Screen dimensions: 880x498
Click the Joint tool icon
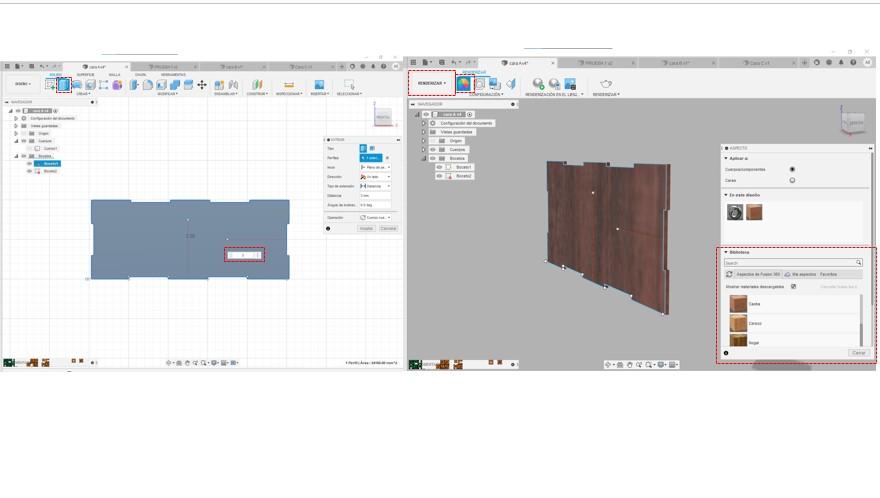(x=233, y=85)
